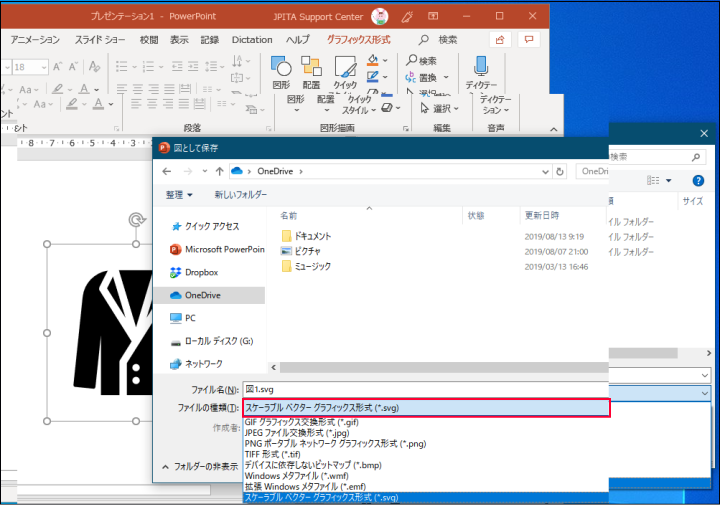
Task: Switch to the Dictation ribbon tab
Action: 252,40
